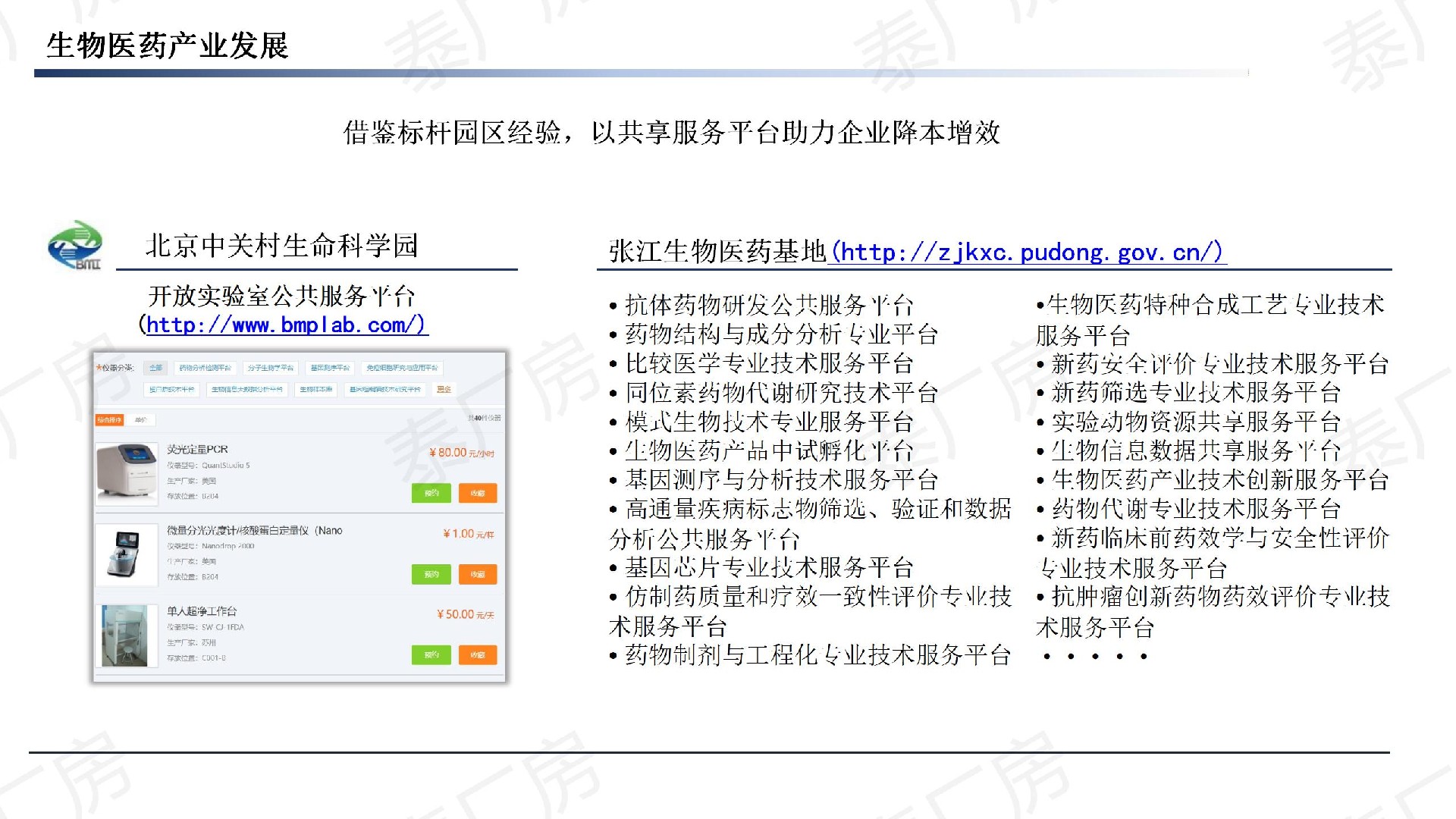Click the ¥50.00 元/天 price
This screenshot has height=819, width=1456.
(x=465, y=614)
